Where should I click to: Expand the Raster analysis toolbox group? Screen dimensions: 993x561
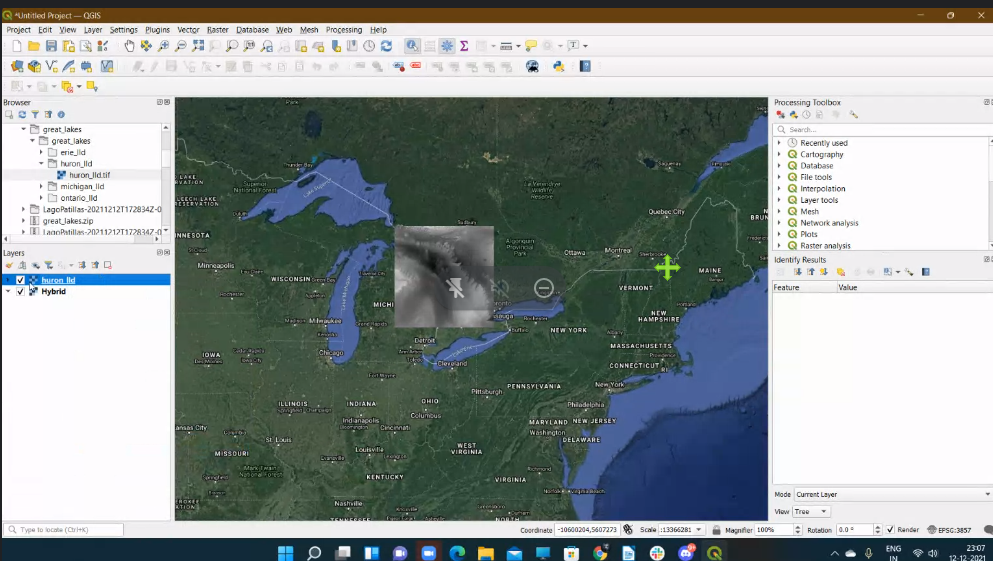[x=780, y=245]
